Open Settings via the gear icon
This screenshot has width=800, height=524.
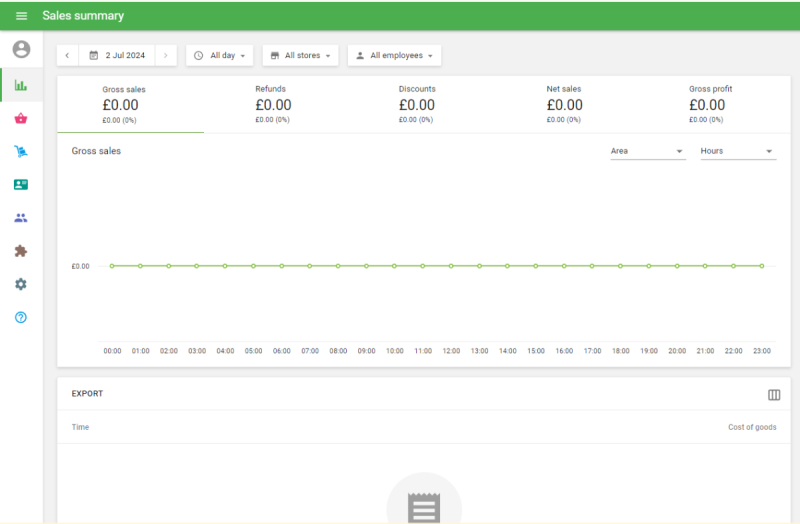21,284
